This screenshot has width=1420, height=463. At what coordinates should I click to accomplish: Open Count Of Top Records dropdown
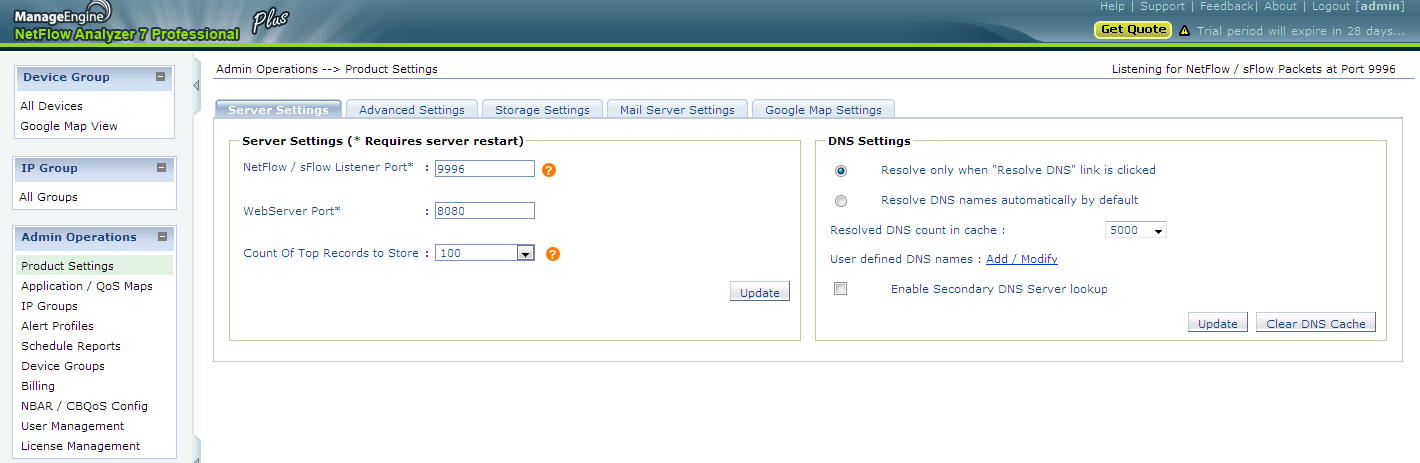[x=485, y=253]
